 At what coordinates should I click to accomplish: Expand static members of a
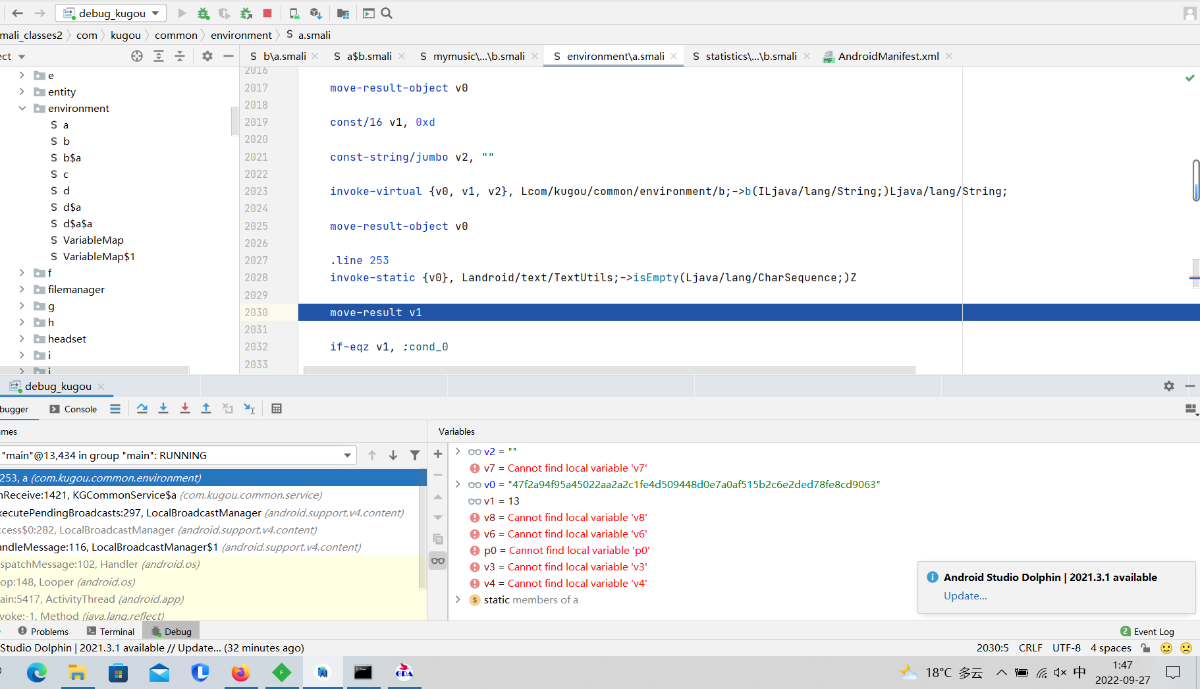tap(458, 600)
